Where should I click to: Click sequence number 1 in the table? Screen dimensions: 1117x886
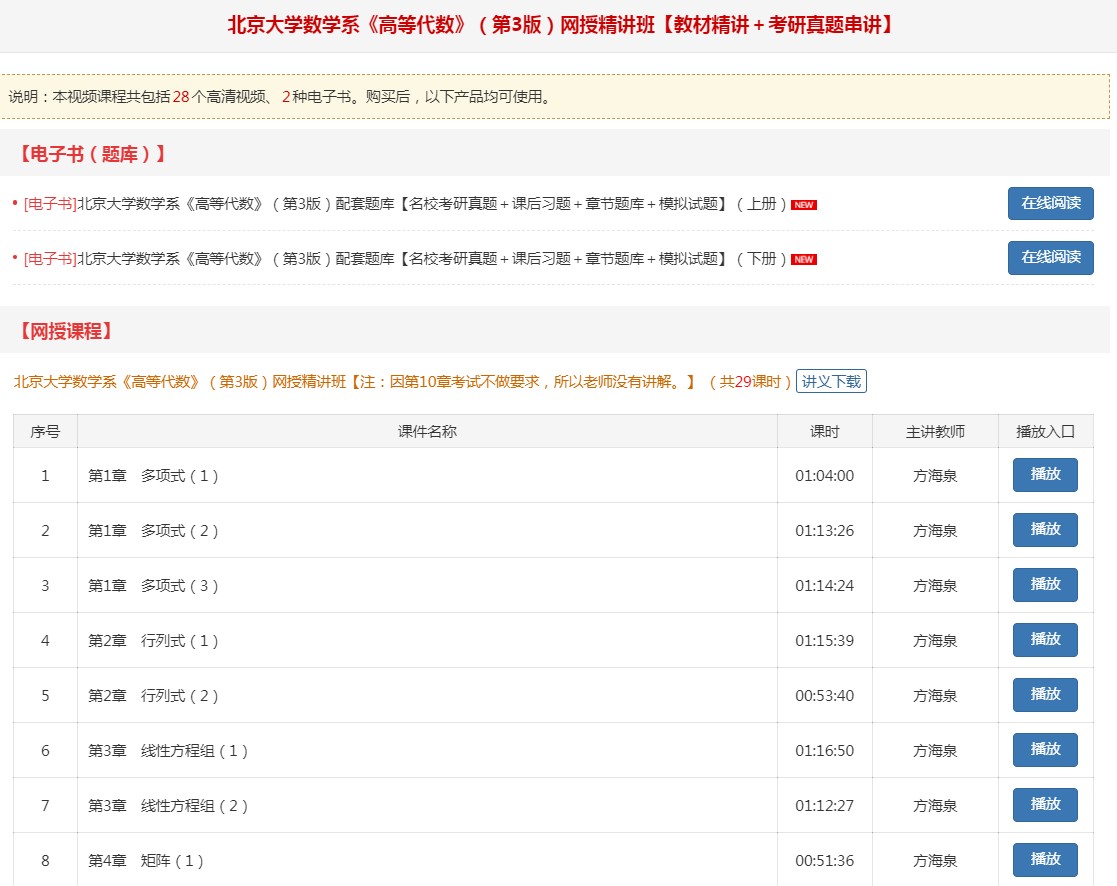coord(45,476)
